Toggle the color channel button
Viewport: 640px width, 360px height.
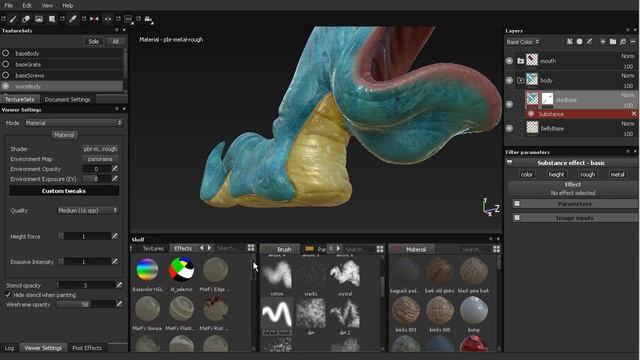[x=527, y=174]
